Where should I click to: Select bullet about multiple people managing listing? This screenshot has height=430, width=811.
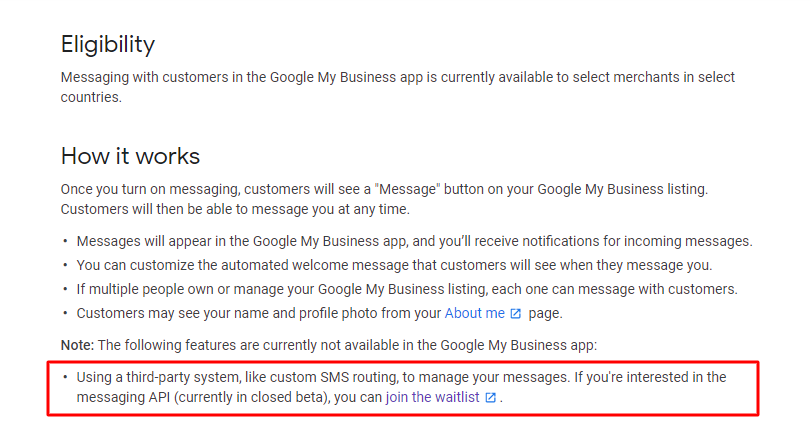(x=407, y=289)
